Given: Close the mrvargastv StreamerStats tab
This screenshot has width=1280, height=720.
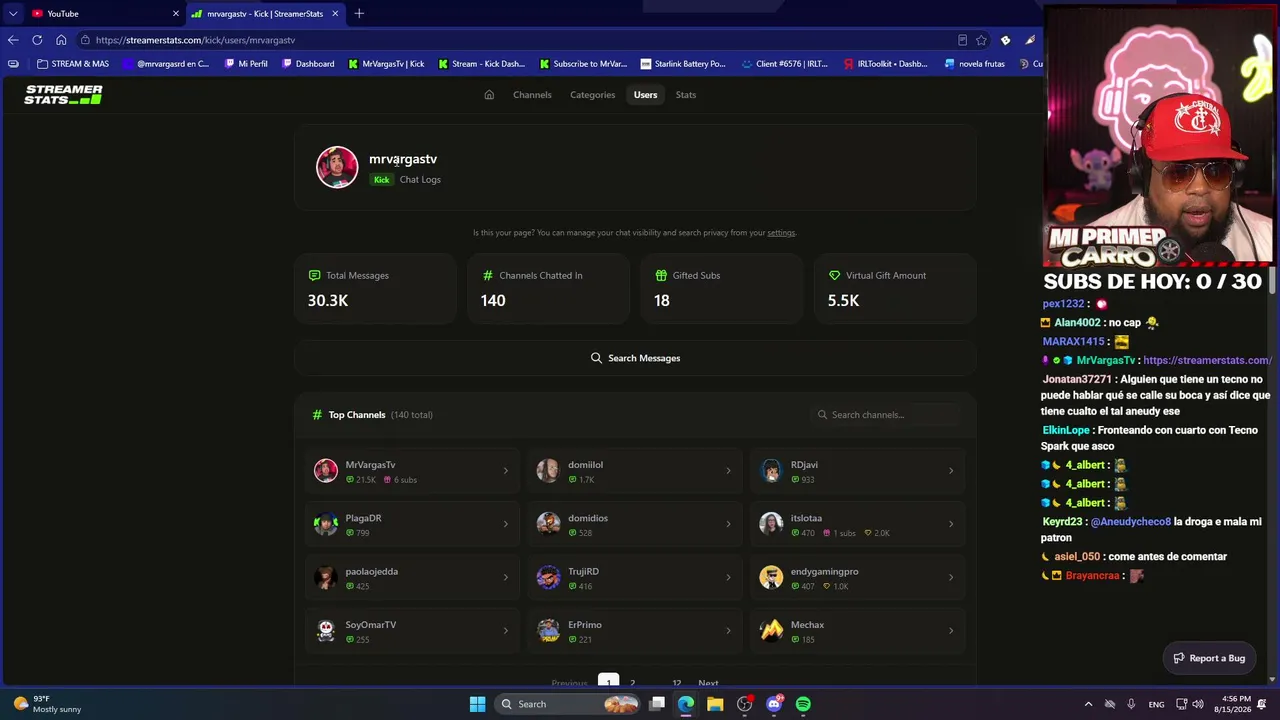Looking at the screenshot, I should (x=335, y=14).
